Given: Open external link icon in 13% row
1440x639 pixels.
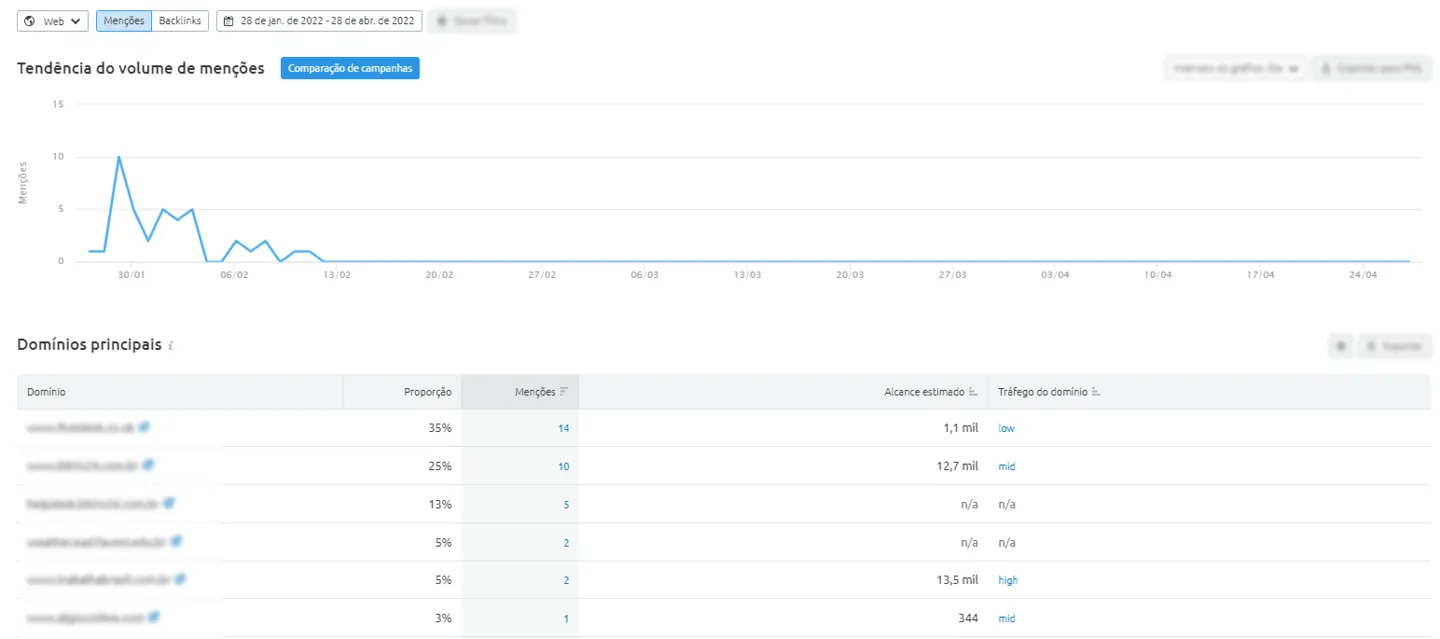Looking at the screenshot, I should point(169,503).
